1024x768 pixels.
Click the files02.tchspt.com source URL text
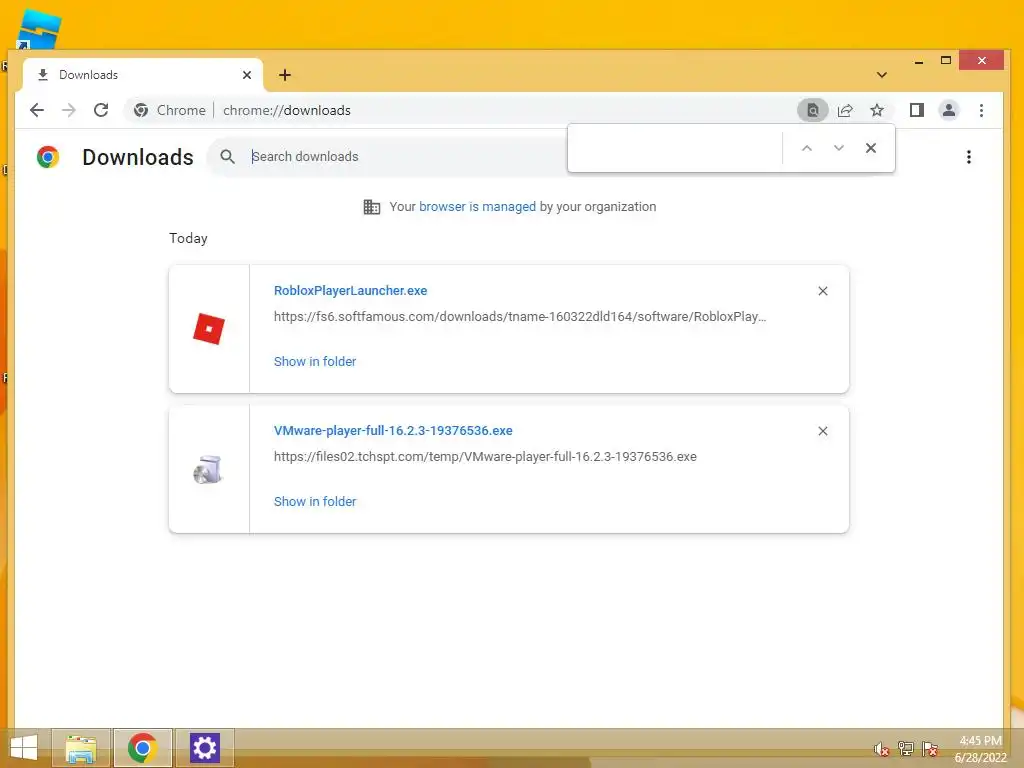485,456
